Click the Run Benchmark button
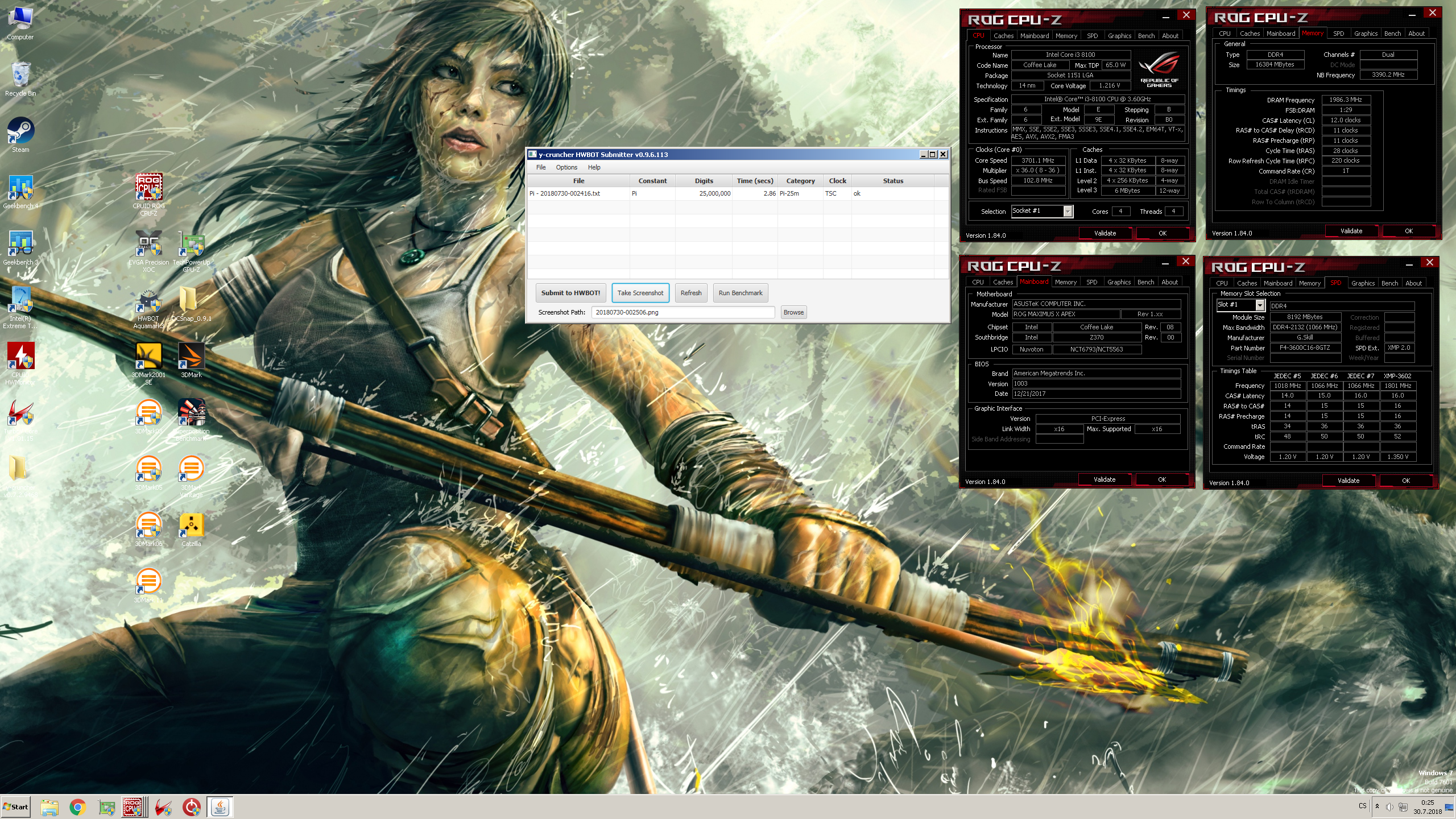1456x819 pixels. [741, 293]
